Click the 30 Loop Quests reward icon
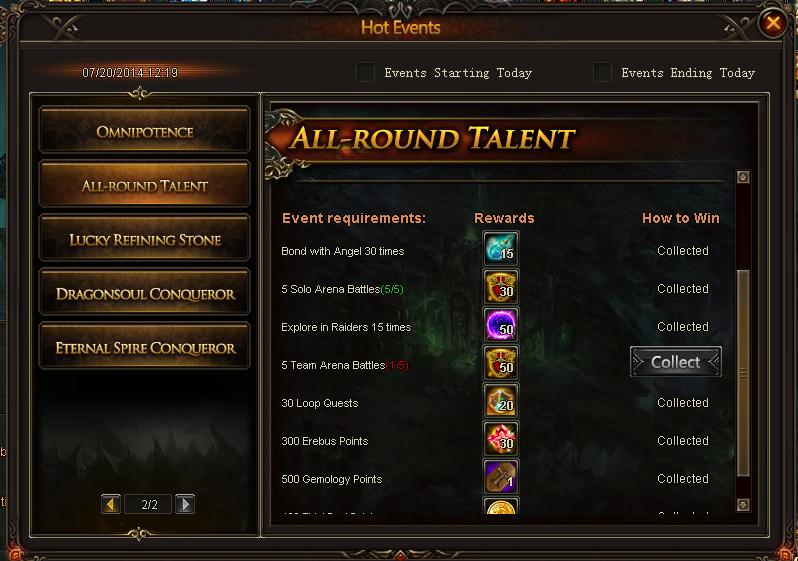The height and width of the screenshot is (561, 798). 501,401
